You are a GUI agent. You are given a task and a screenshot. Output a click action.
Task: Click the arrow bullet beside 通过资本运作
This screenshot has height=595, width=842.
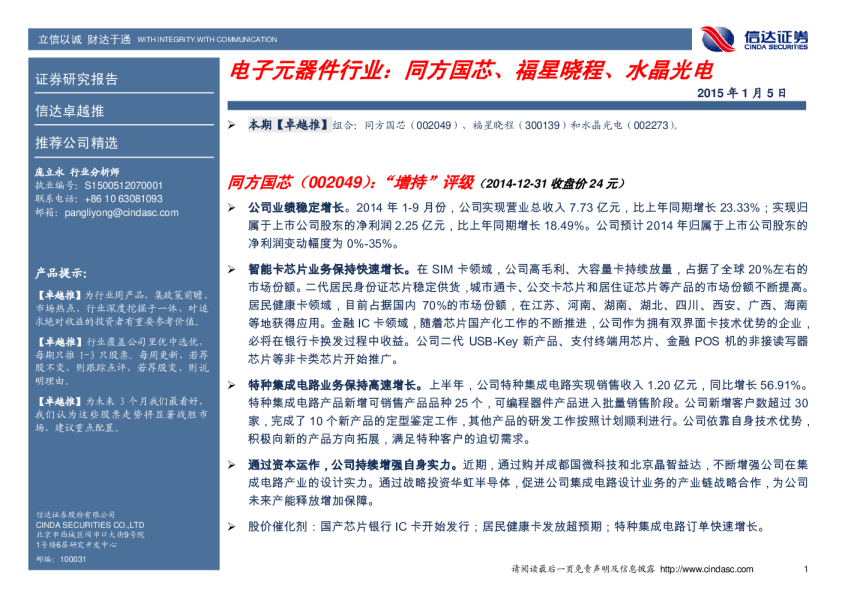232,465
